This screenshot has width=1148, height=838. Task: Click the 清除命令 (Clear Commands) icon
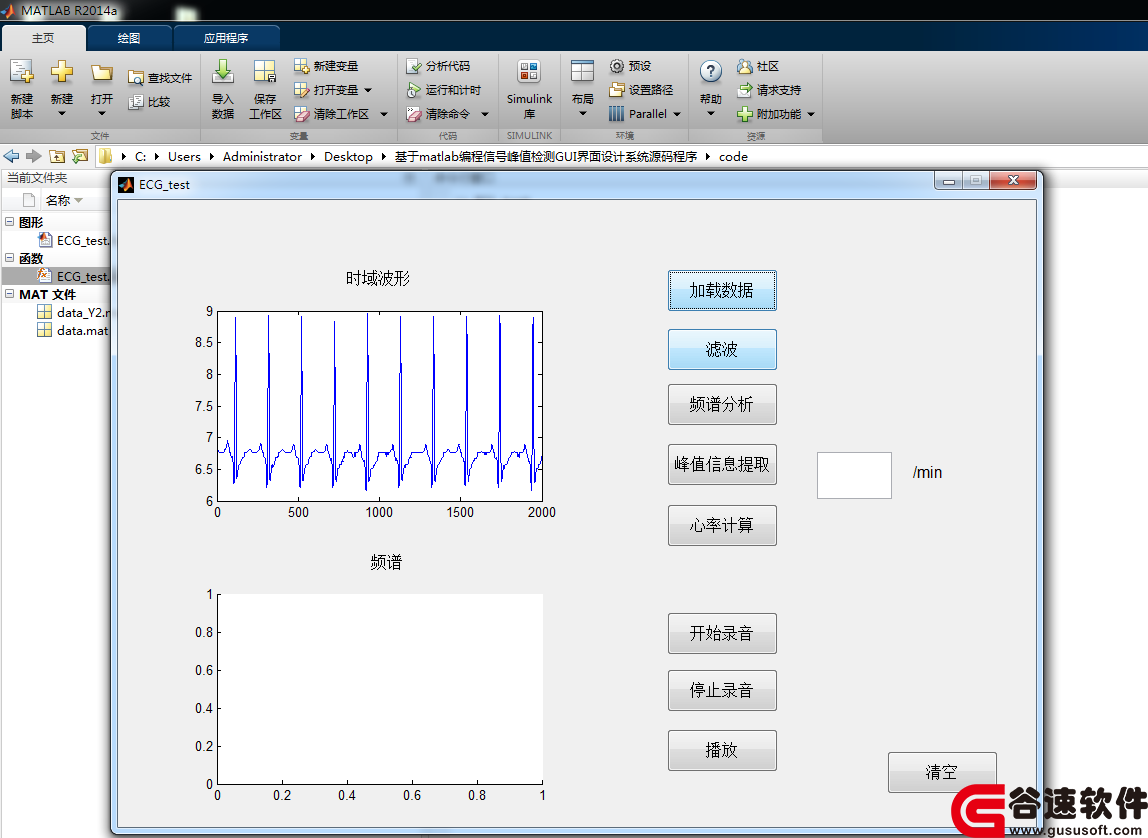[414, 114]
